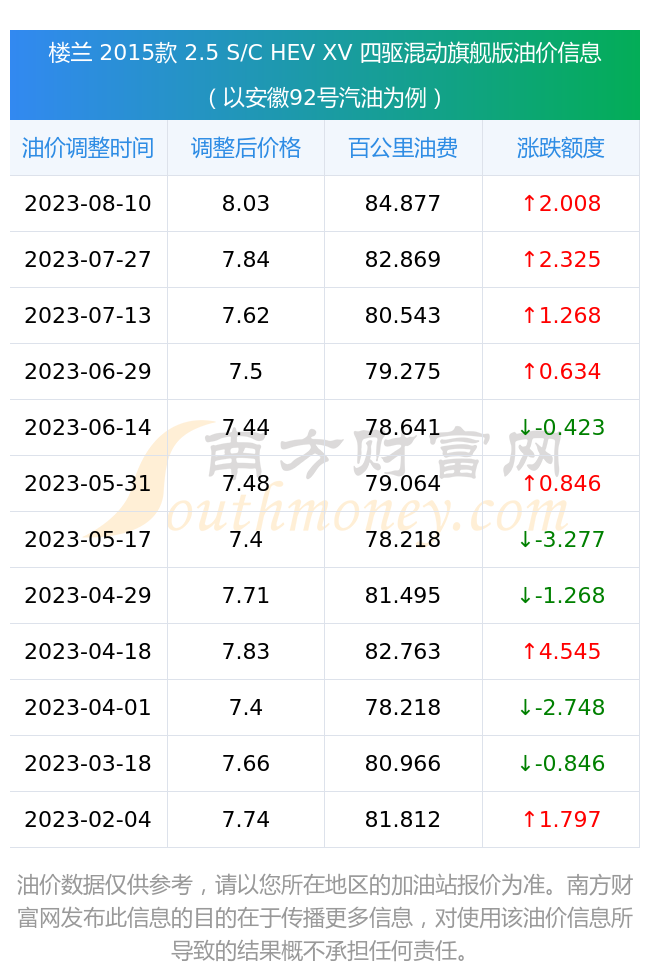Click the 油价调整时间 column header

tap(88, 148)
